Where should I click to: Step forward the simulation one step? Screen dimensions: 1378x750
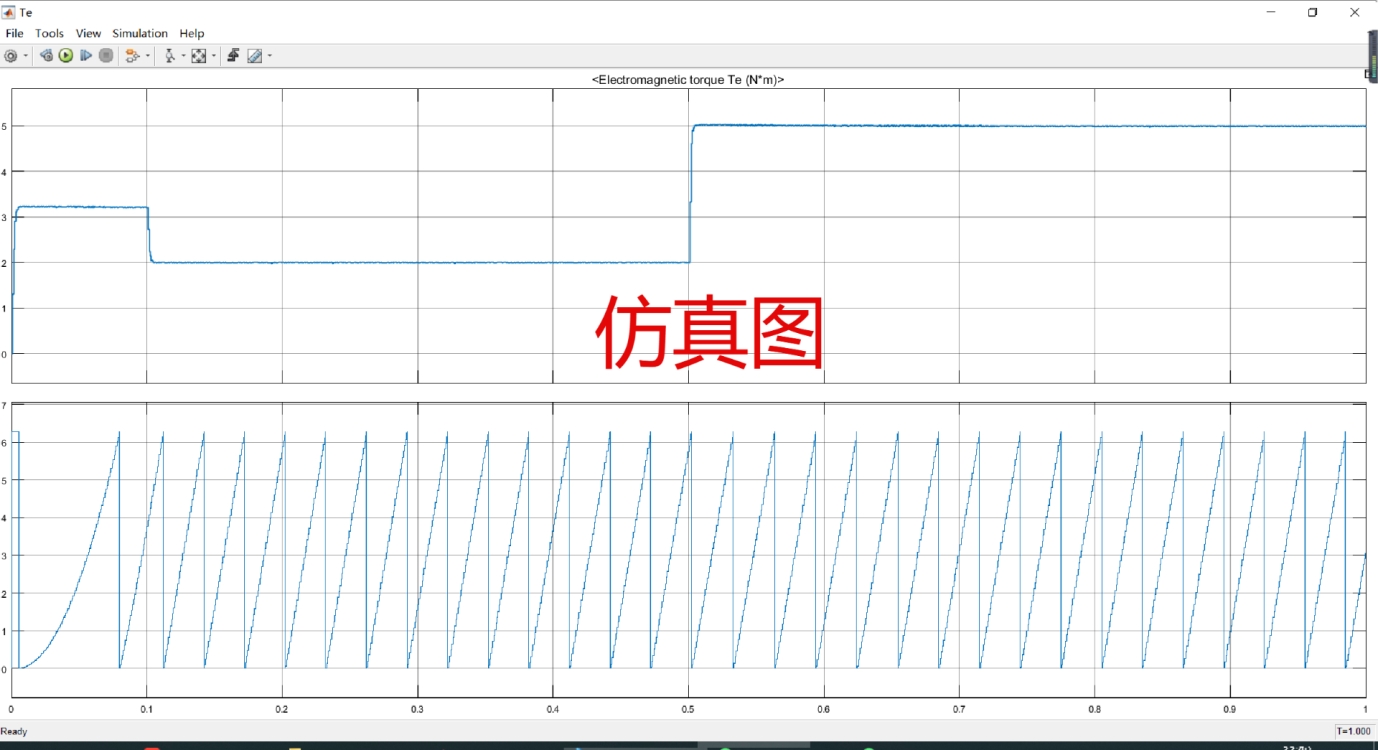[86, 55]
